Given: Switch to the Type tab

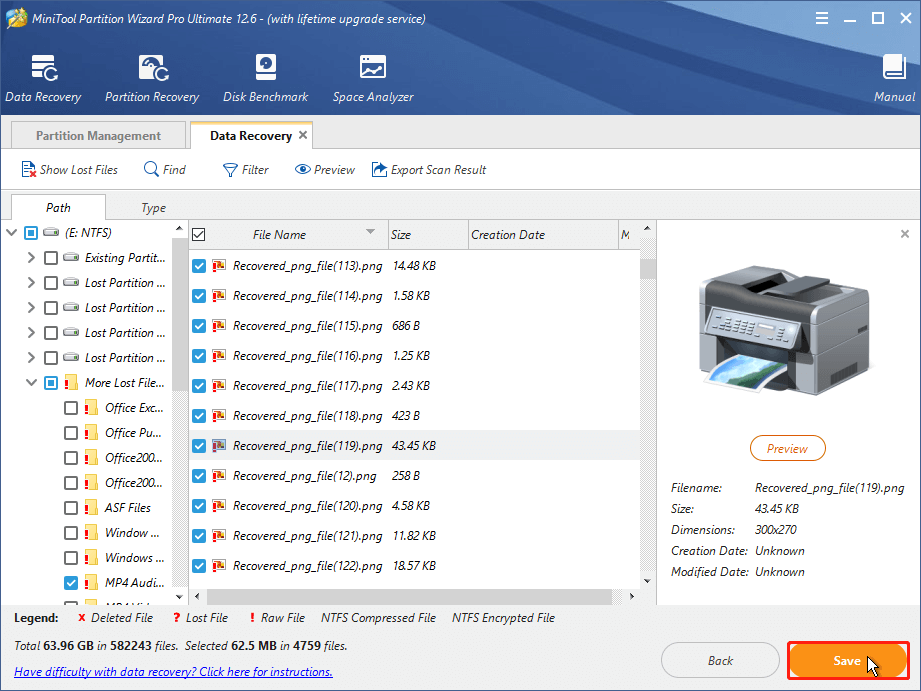Looking at the screenshot, I should click(153, 207).
